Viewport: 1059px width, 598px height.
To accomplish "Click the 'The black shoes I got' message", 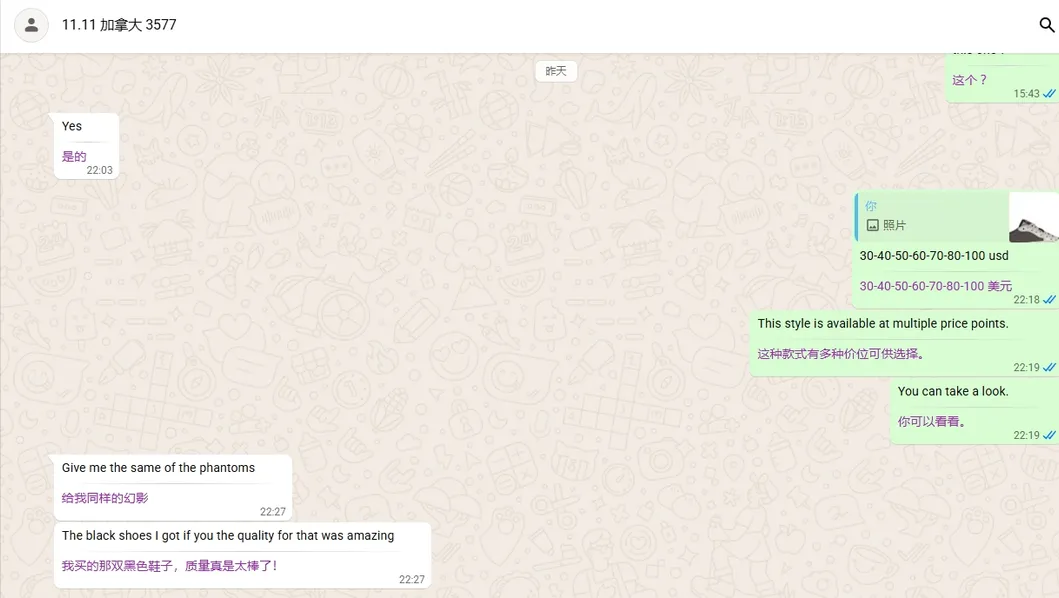I will pyautogui.click(x=227, y=535).
